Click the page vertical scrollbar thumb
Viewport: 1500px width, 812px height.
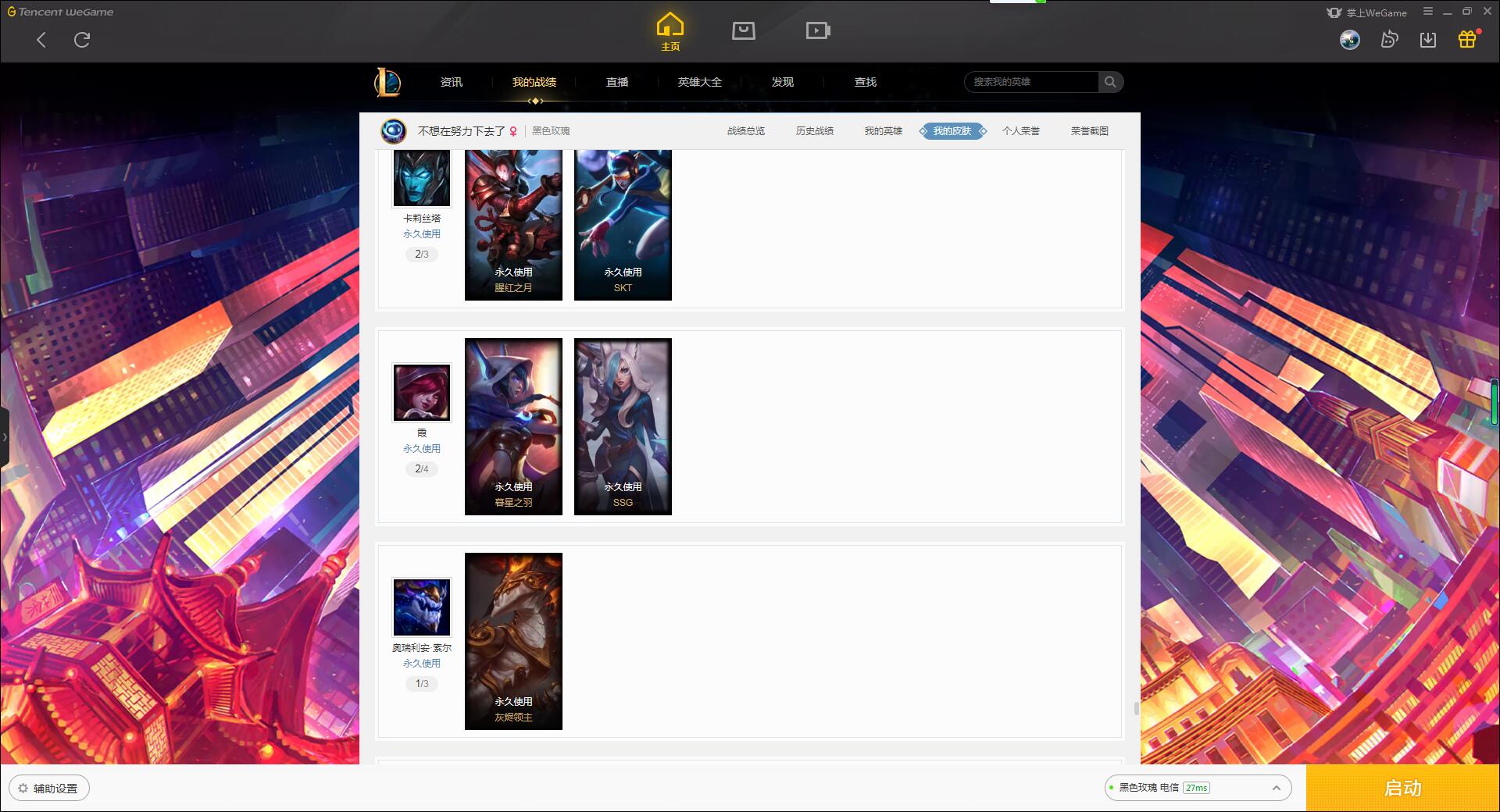1136,708
